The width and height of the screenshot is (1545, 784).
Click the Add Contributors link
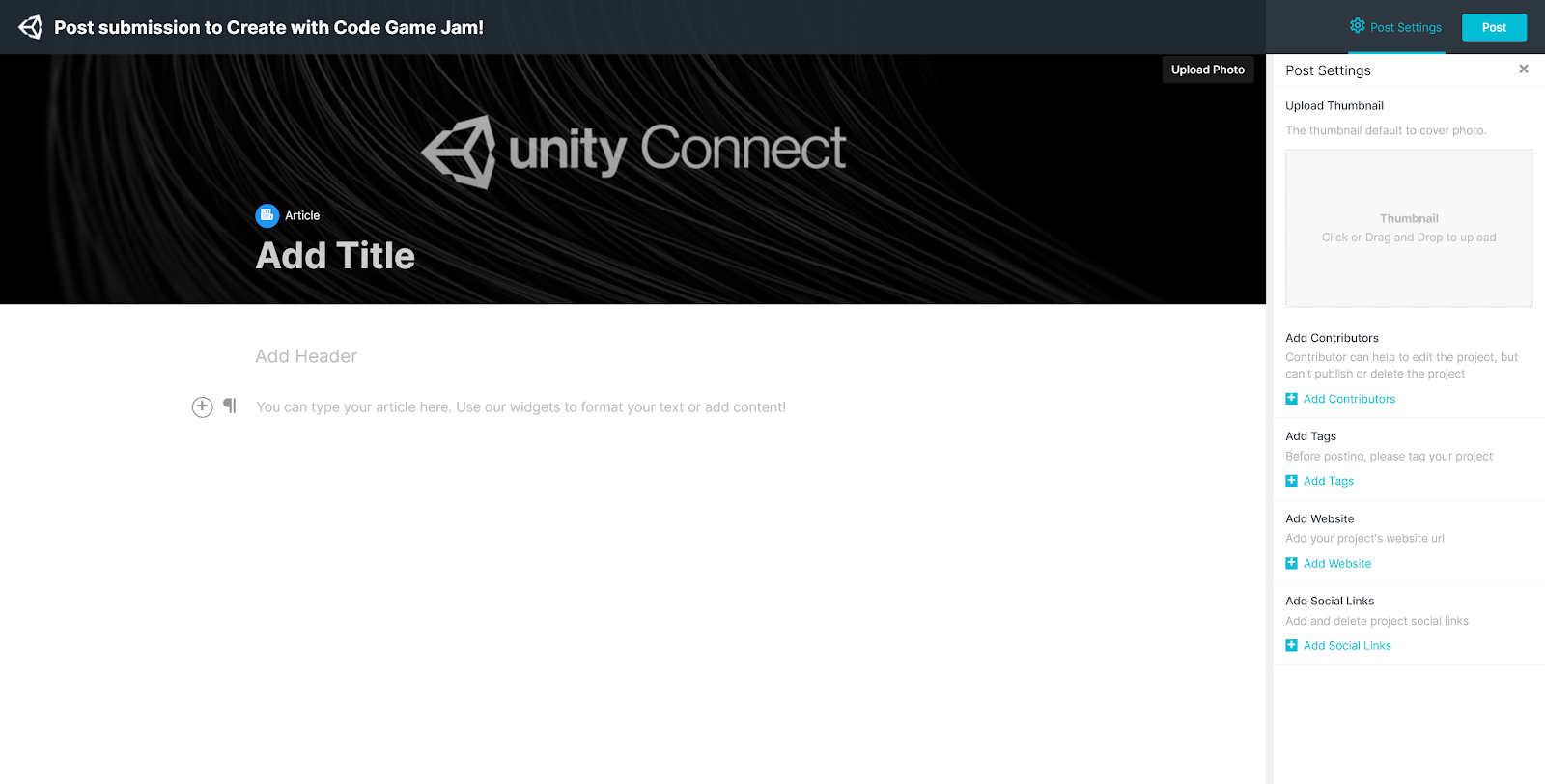[x=1349, y=399]
